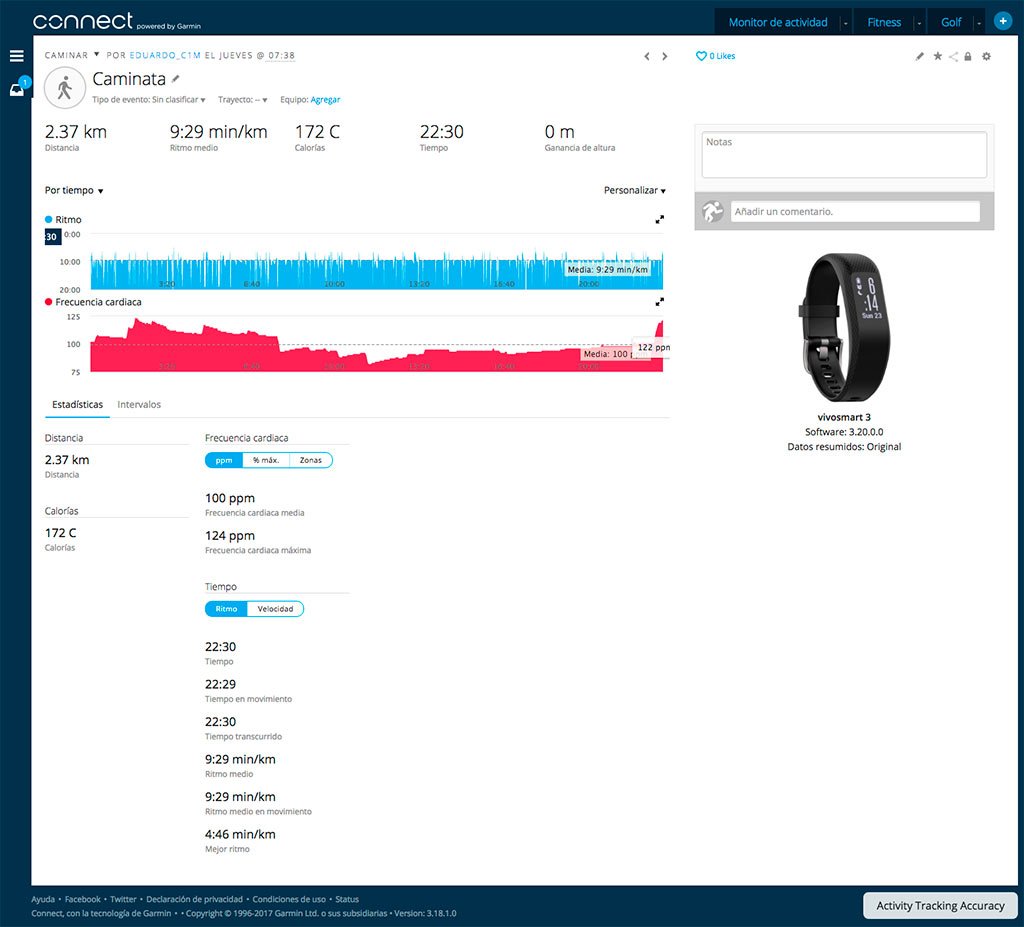This screenshot has height=927, width=1024.
Task: Open the activity gear settings
Action: tap(986, 56)
